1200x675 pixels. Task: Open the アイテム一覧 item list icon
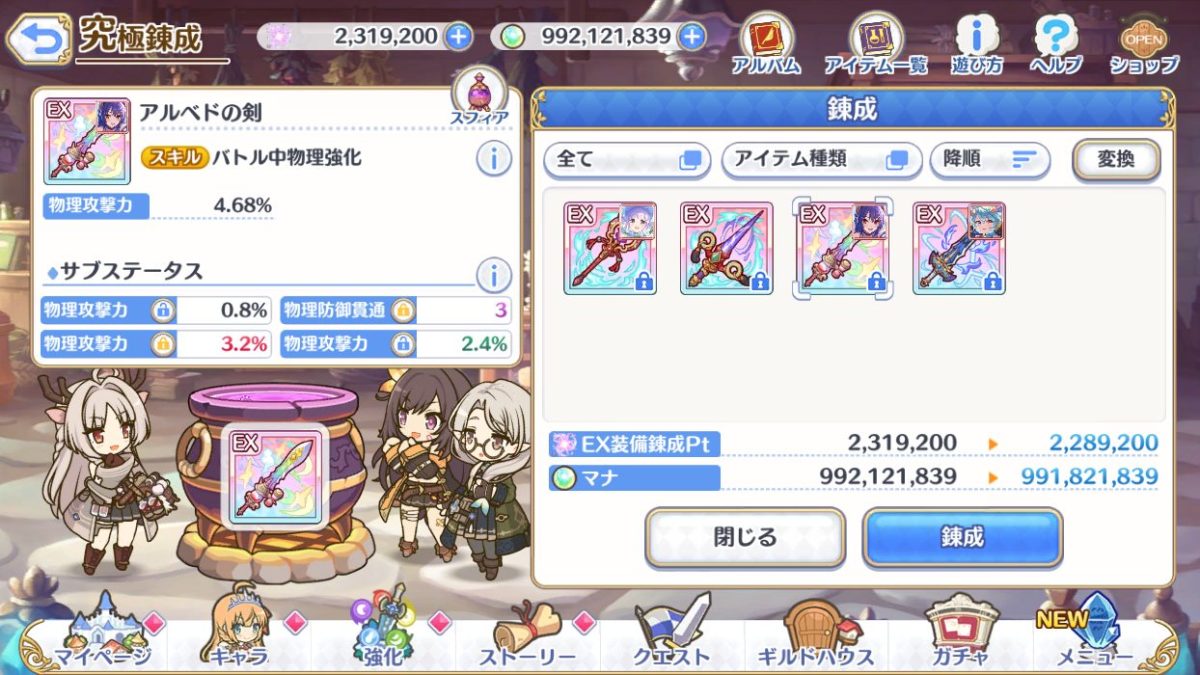[875, 46]
